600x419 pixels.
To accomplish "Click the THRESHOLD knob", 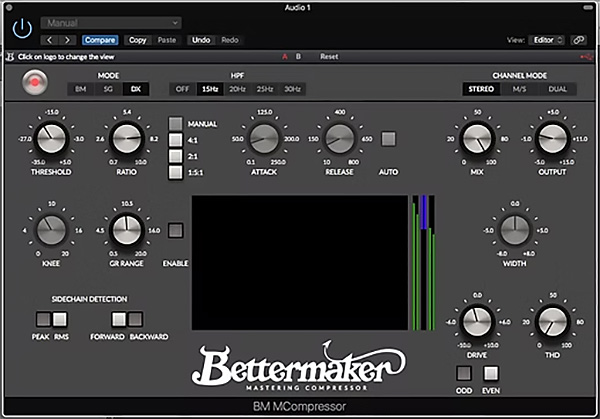I will [x=51, y=139].
